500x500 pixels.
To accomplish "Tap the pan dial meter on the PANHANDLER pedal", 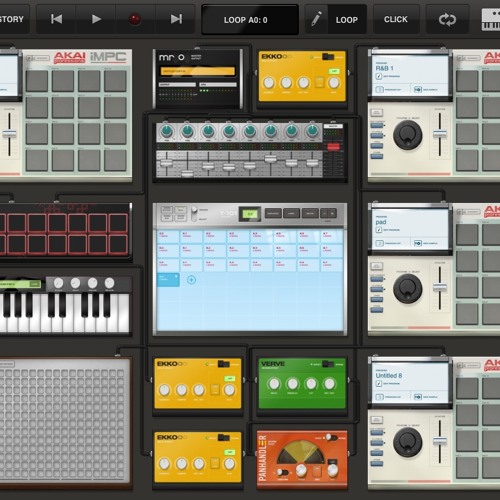I will point(301,452).
